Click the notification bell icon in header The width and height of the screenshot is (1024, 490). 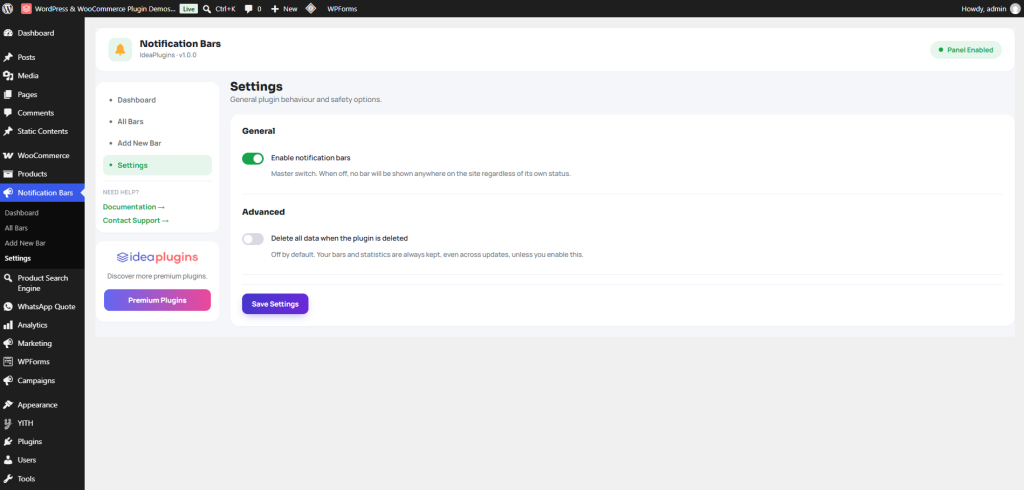[120, 50]
